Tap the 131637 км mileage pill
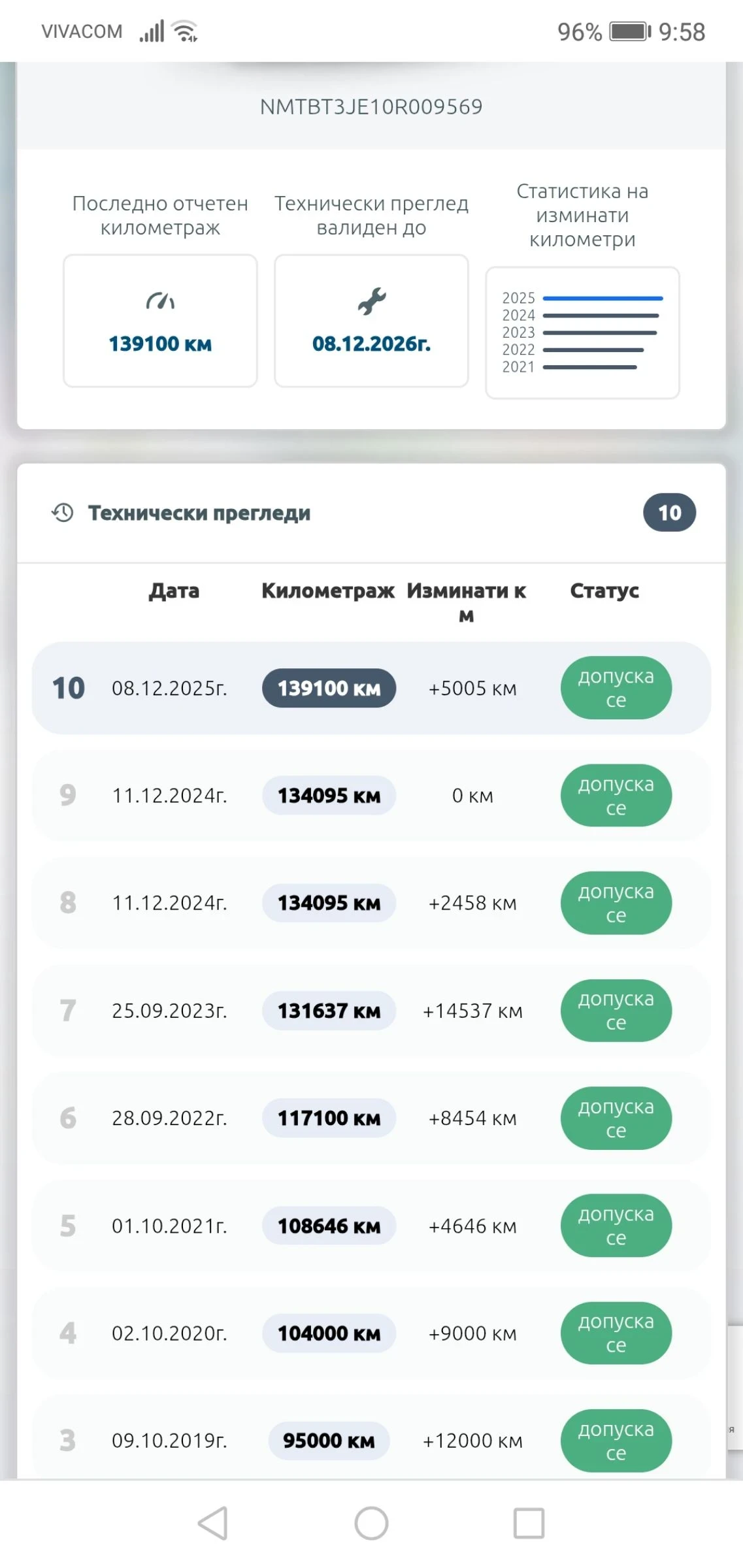 coord(329,1011)
